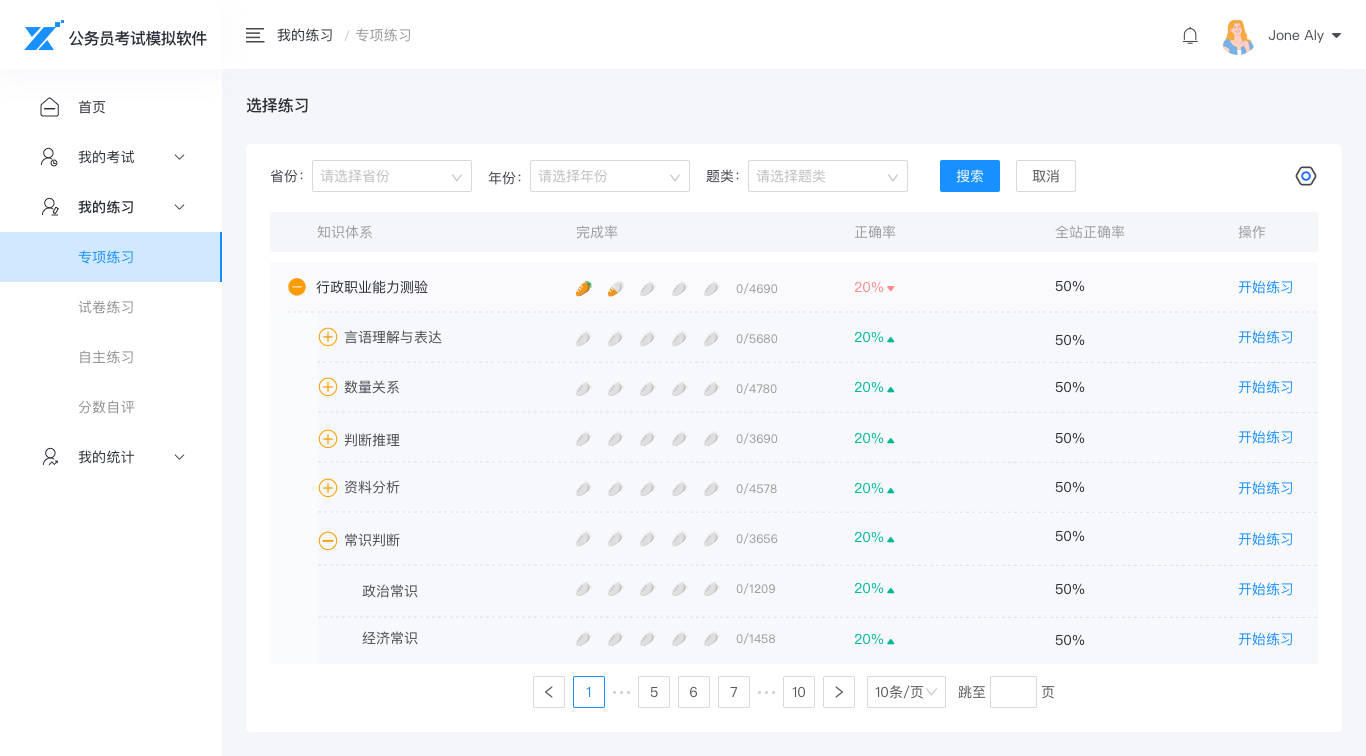1366x756 pixels.
Task: Click the notification bell icon
Action: (1190, 36)
